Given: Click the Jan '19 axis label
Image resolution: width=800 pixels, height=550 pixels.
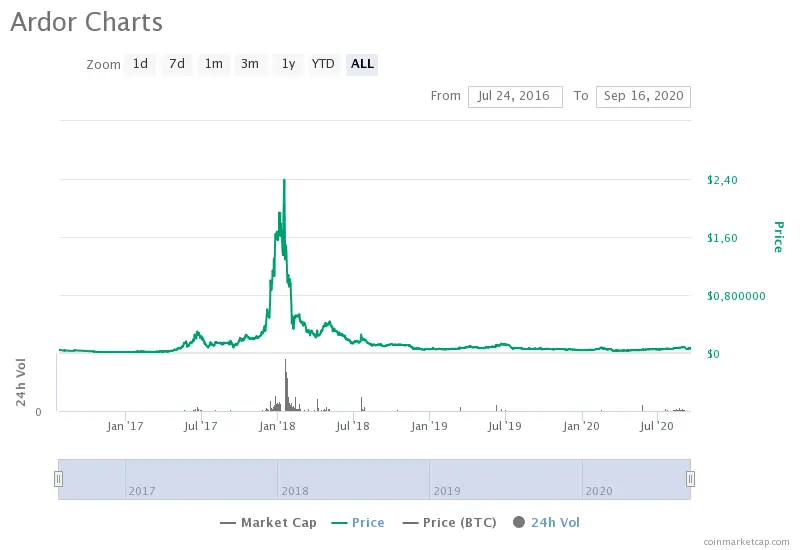Looking at the screenshot, I should pos(429,426).
